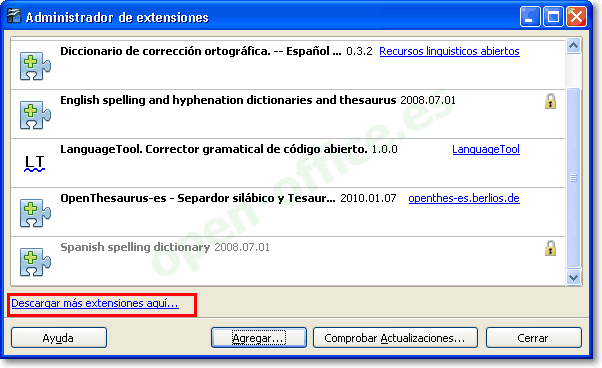
Task: Select the English spelling and hyphenation dictionaries entry
Action: (x=228, y=100)
